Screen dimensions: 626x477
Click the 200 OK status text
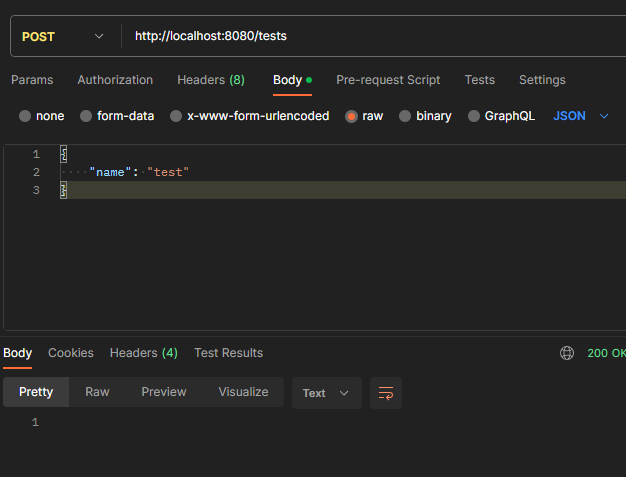click(x=606, y=353)
